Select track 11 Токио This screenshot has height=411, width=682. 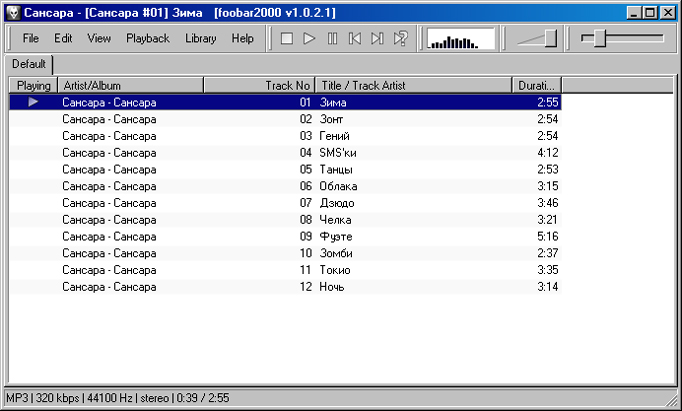tap(285, 270)
